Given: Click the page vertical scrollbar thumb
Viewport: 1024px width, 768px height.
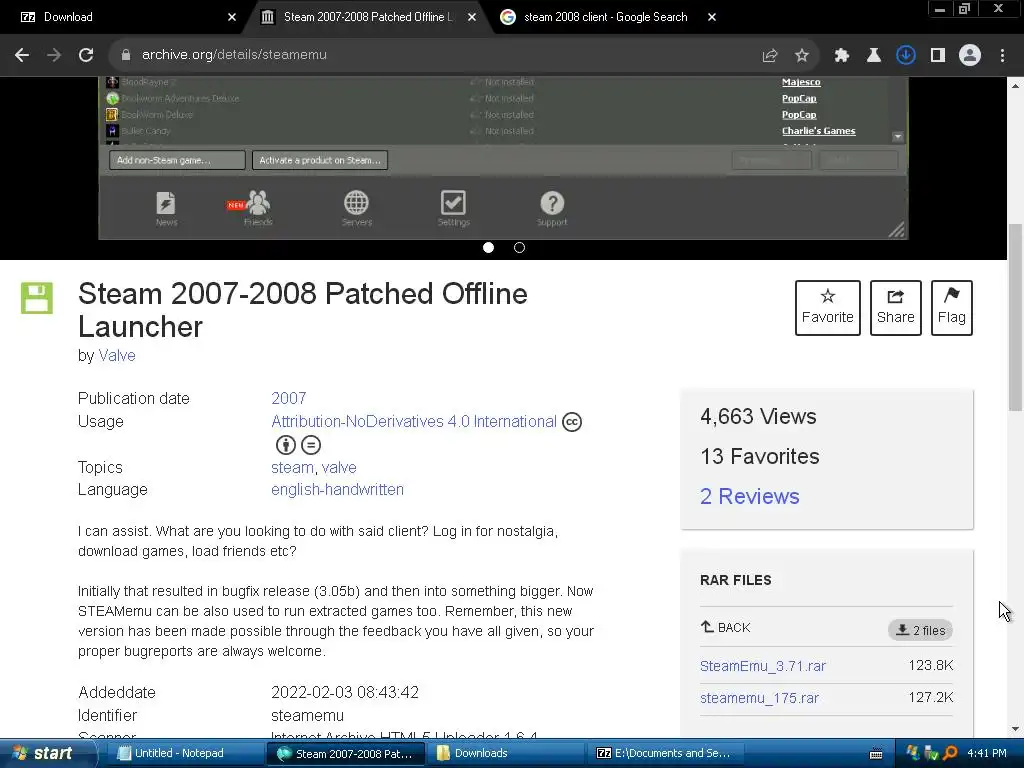Looking at the screenshot, I should (x=1016, y=317).
